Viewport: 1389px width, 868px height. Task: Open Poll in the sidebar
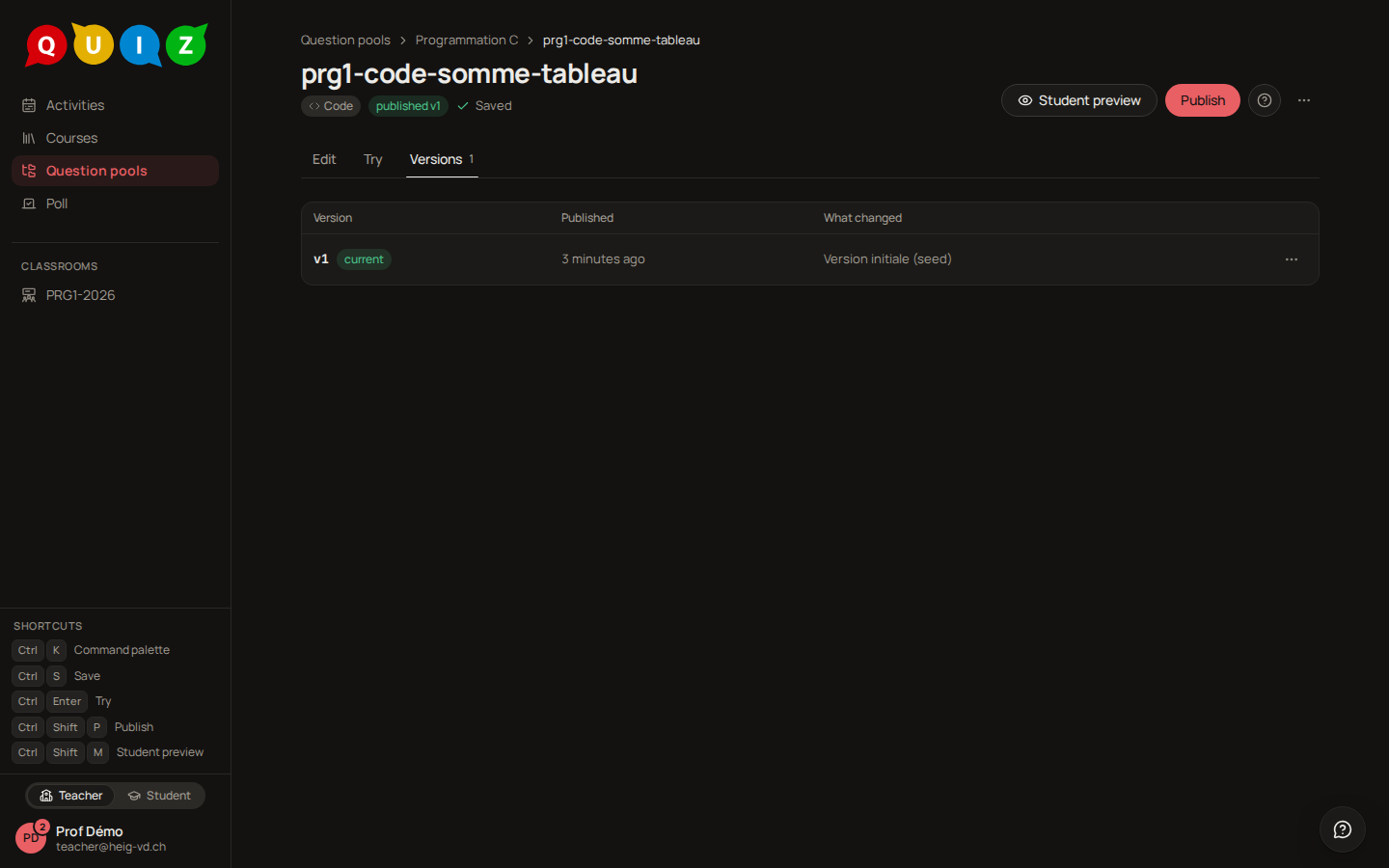115,203
